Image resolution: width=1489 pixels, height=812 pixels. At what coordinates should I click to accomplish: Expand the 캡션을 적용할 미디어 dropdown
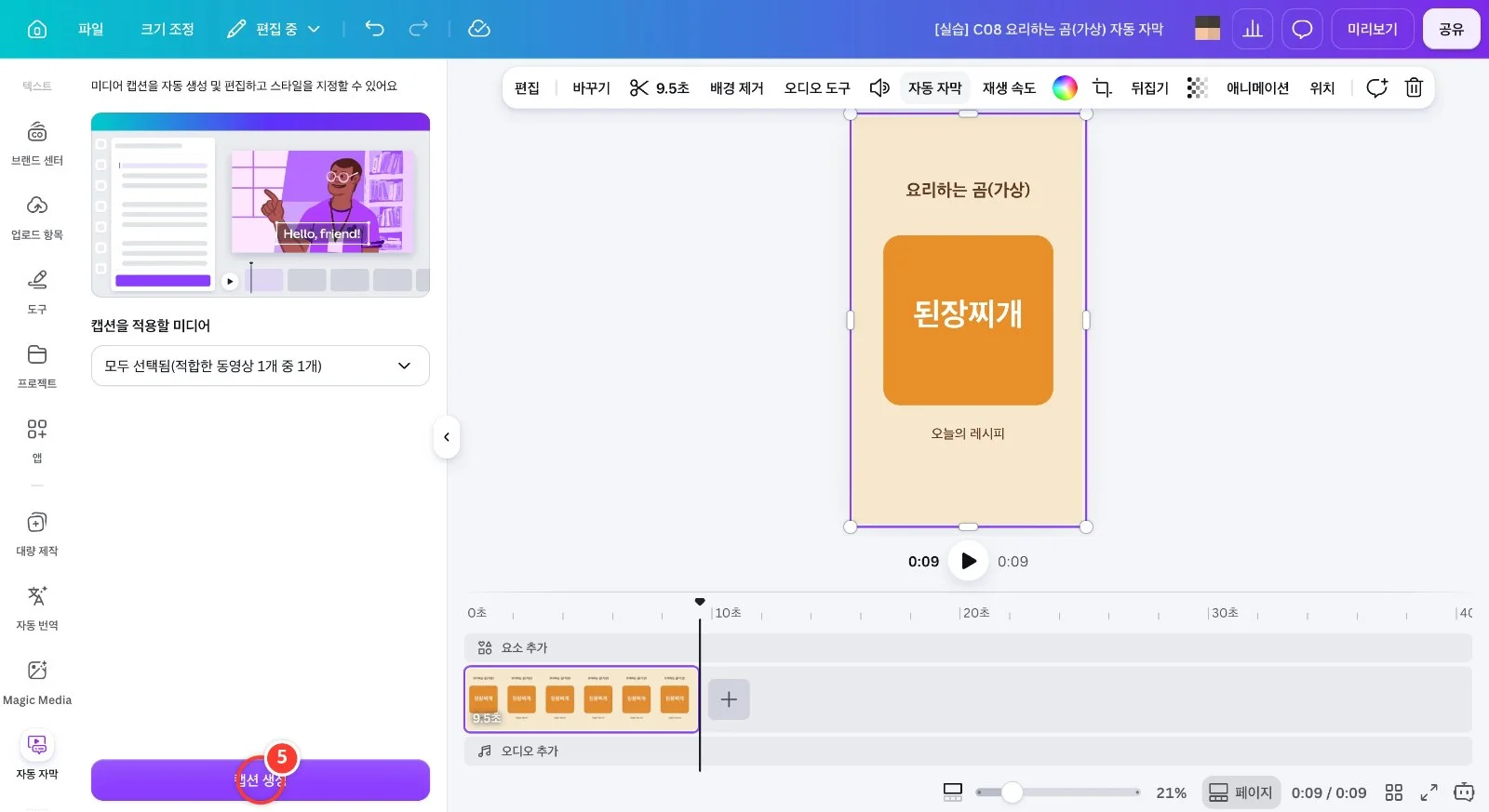pyautogui.click(x=261, y=366)
